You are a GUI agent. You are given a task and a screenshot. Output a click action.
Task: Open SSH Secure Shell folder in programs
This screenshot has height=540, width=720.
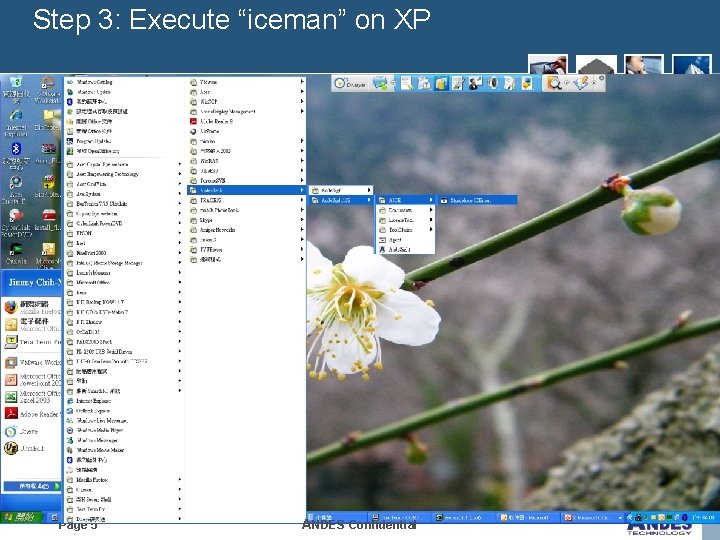(124, 499)
